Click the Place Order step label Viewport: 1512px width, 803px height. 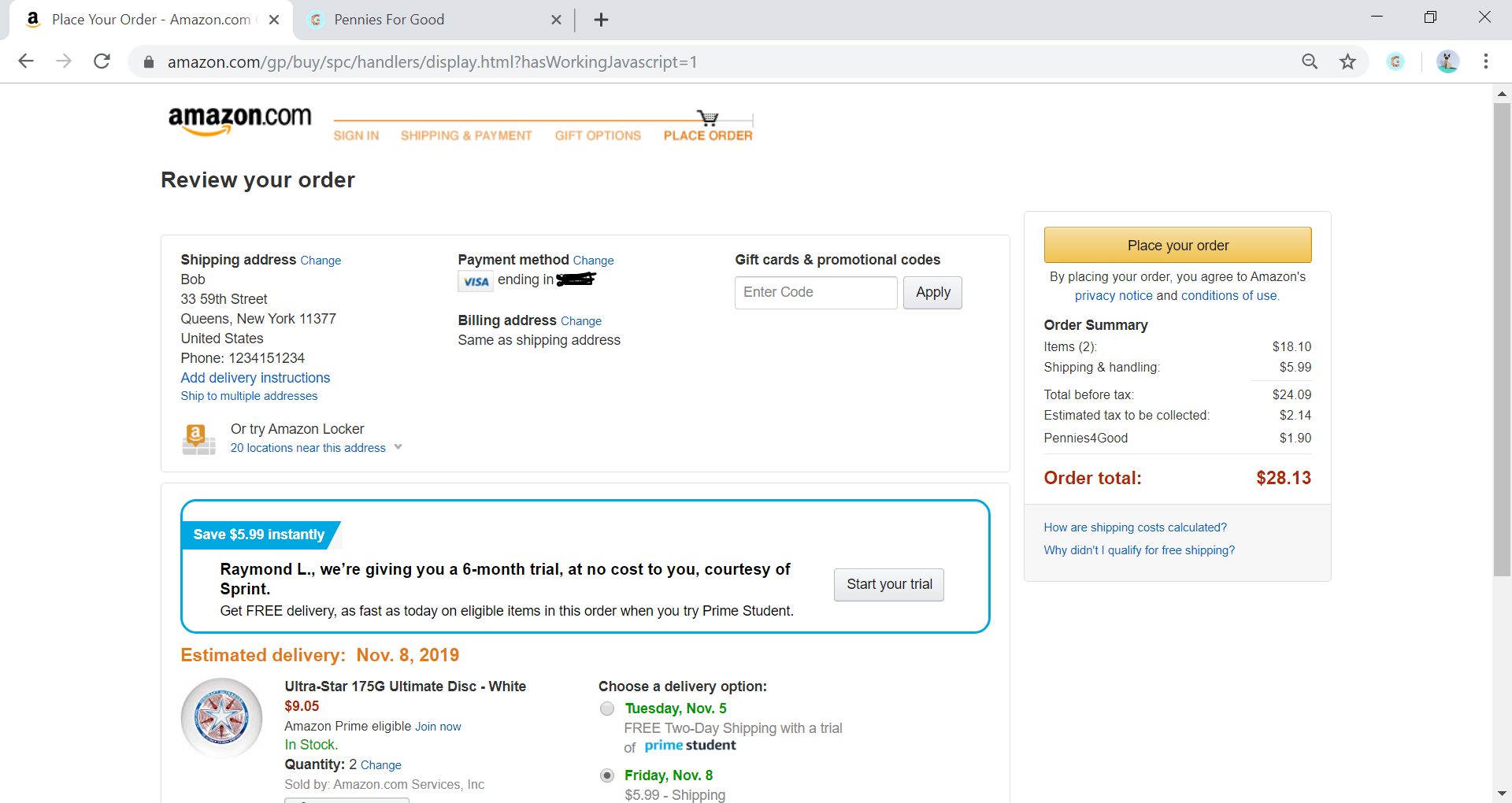tap(708, 135)
